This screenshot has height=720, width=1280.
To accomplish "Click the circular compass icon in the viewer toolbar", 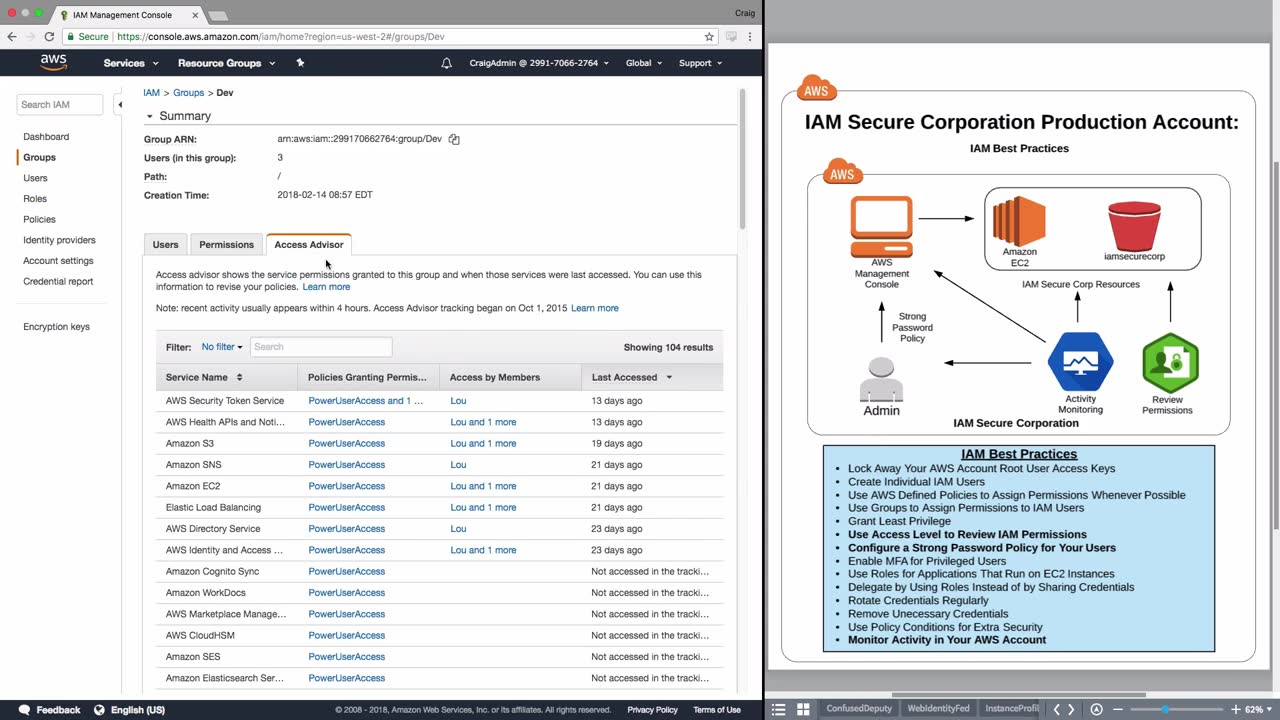I will tap(1096, 709).
